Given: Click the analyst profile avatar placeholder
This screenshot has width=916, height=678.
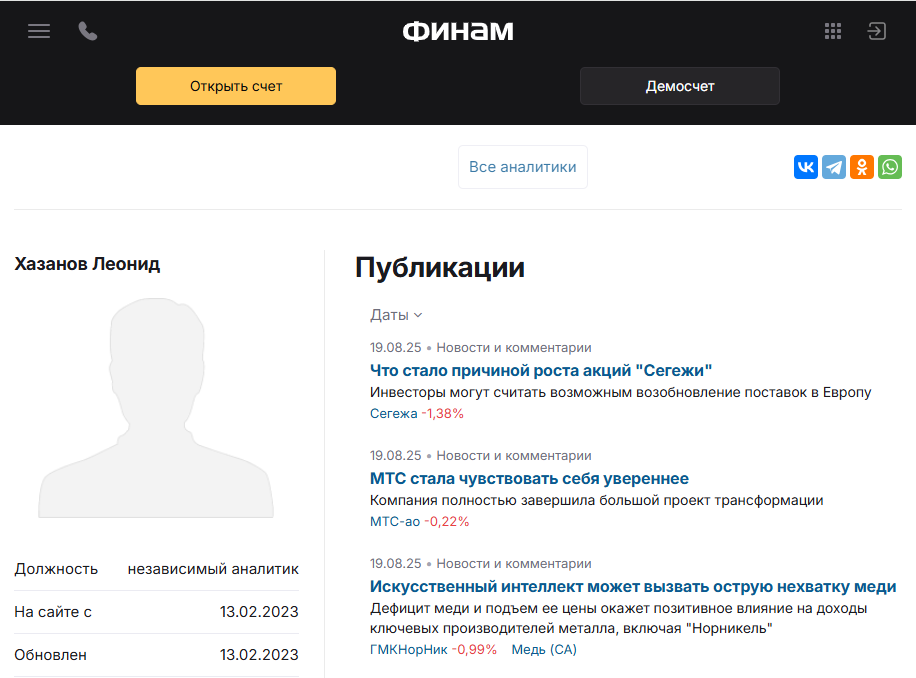Looking at the screenshot, I should (x=156, y=408).
